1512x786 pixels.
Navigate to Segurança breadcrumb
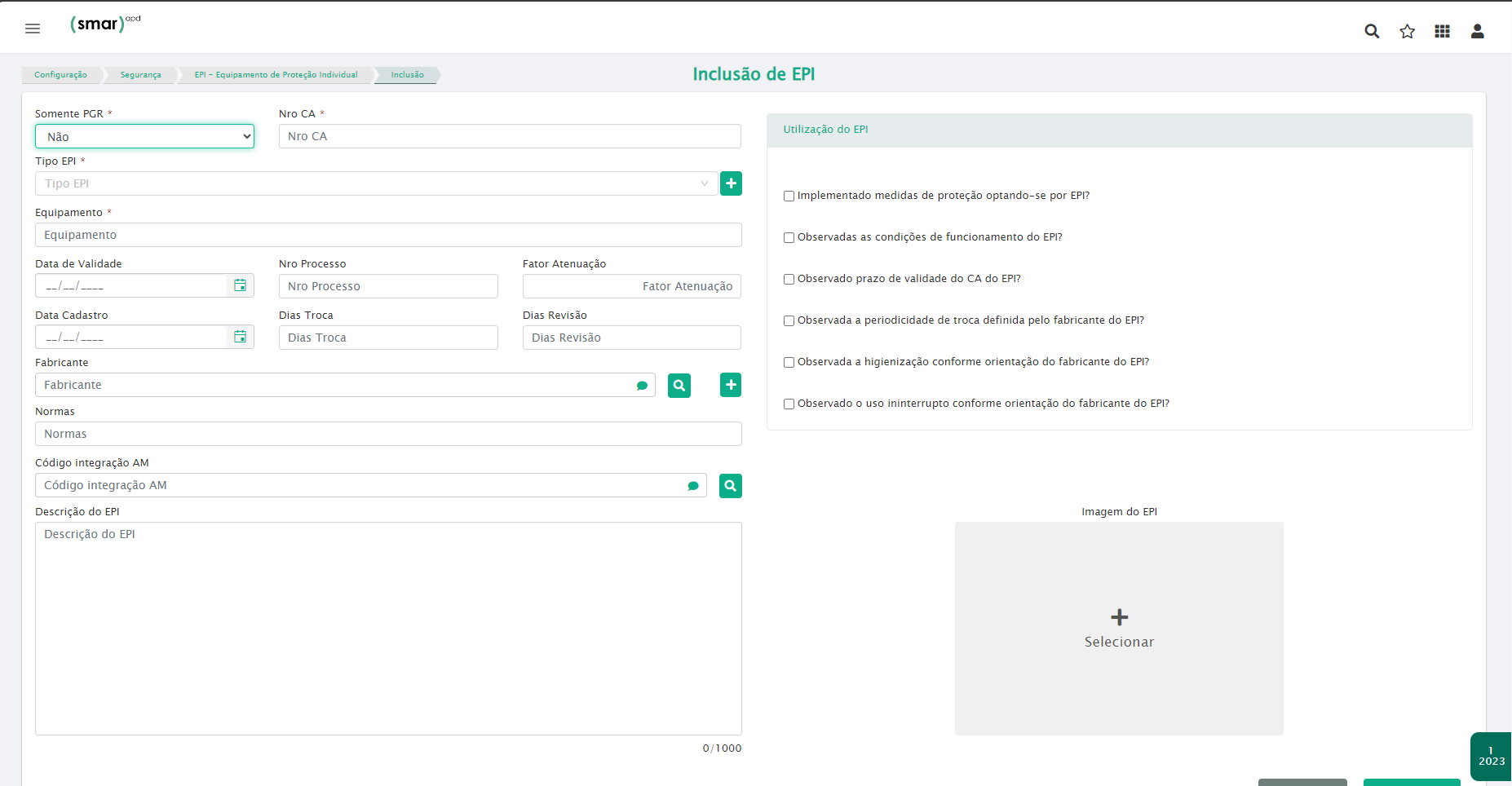point(140,75)
